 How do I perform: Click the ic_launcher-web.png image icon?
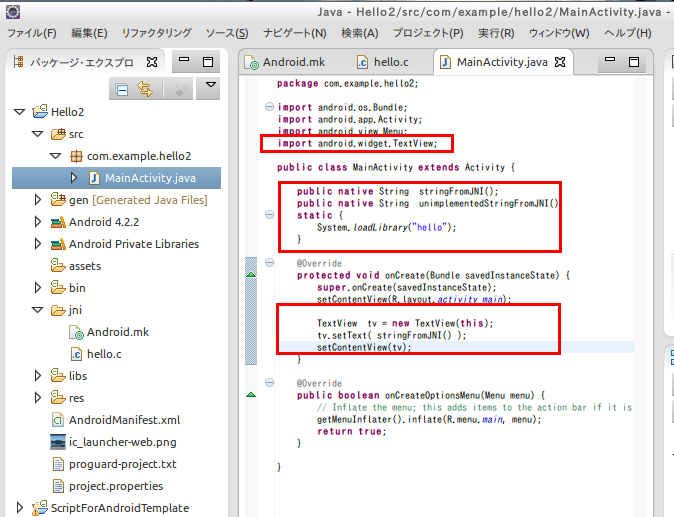[x=58, y=442]
